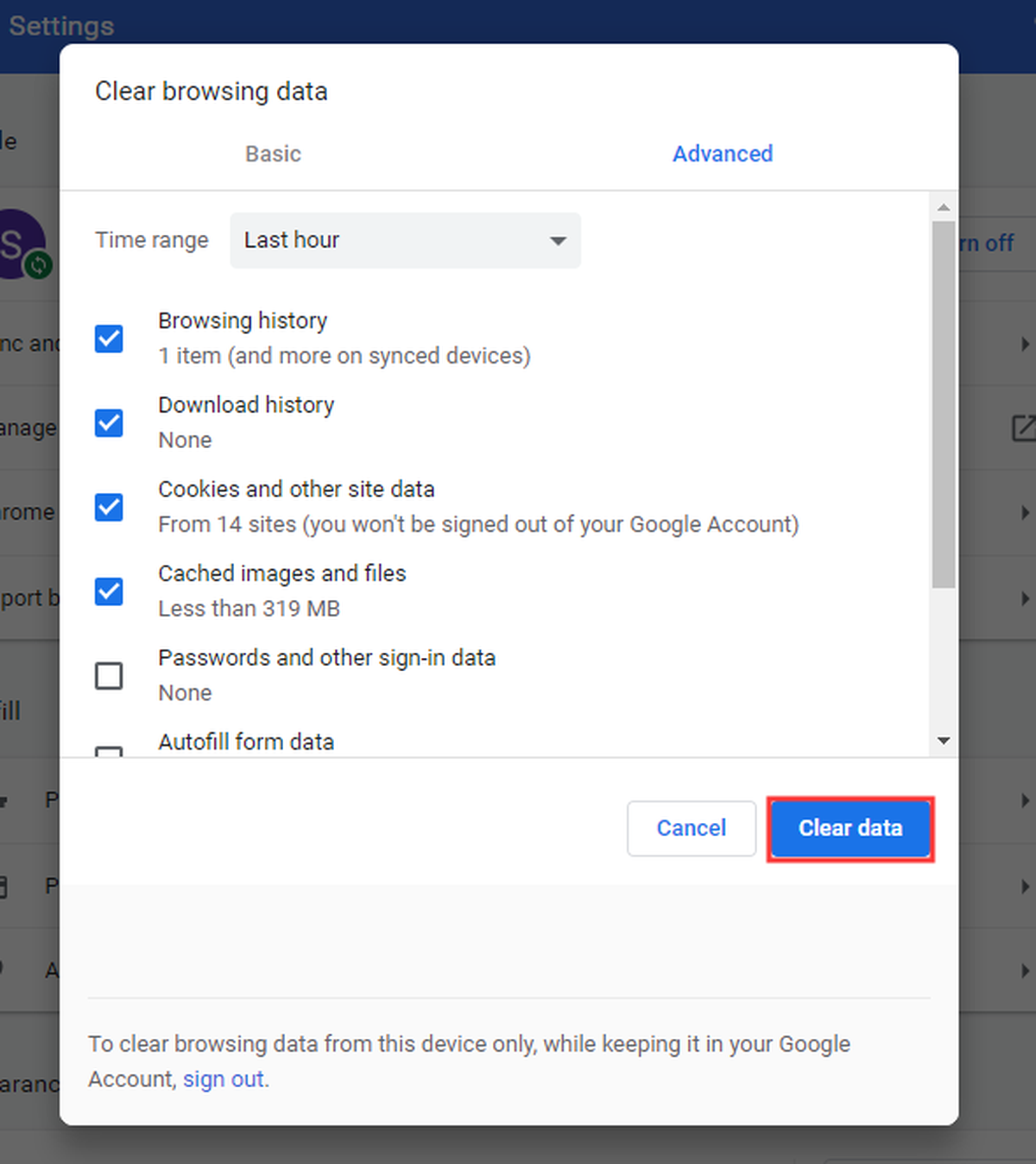Click the Autofill form data checkbox
1036x1164 pixels.
click(x=109, y=751)
